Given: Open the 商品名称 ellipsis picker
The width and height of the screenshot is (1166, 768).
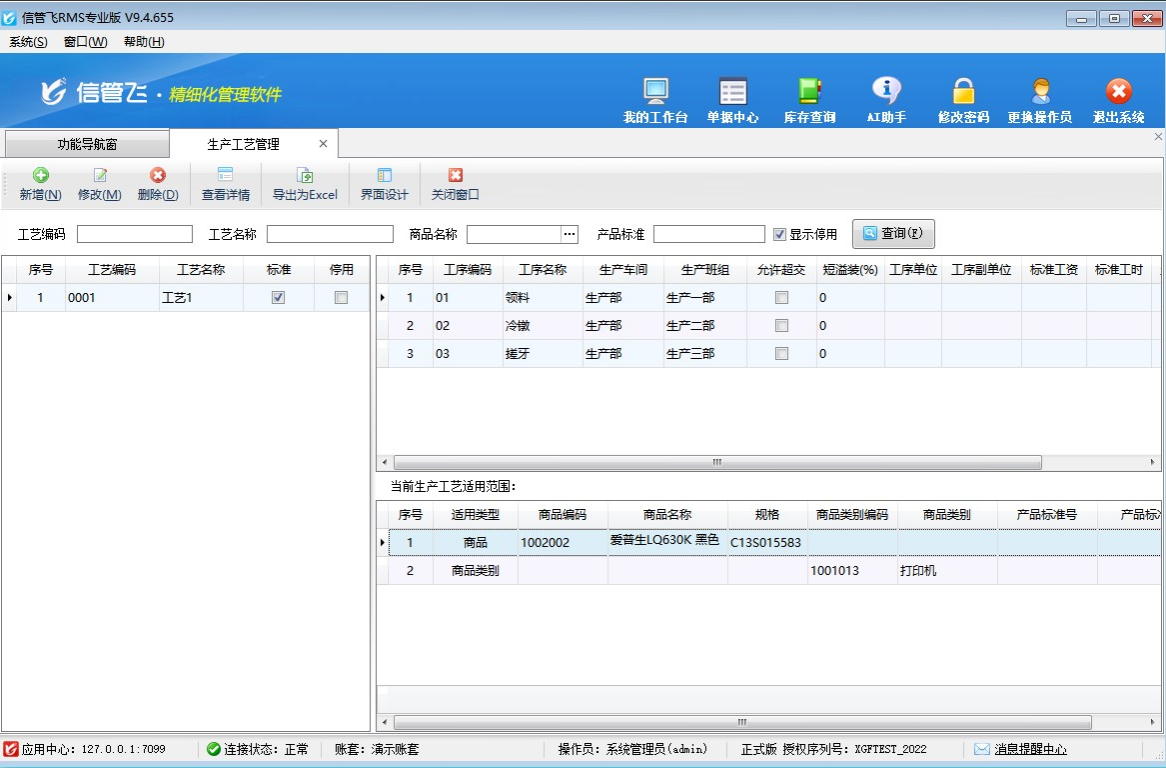Looking at the screenshot, I should [x=570, y=234].
